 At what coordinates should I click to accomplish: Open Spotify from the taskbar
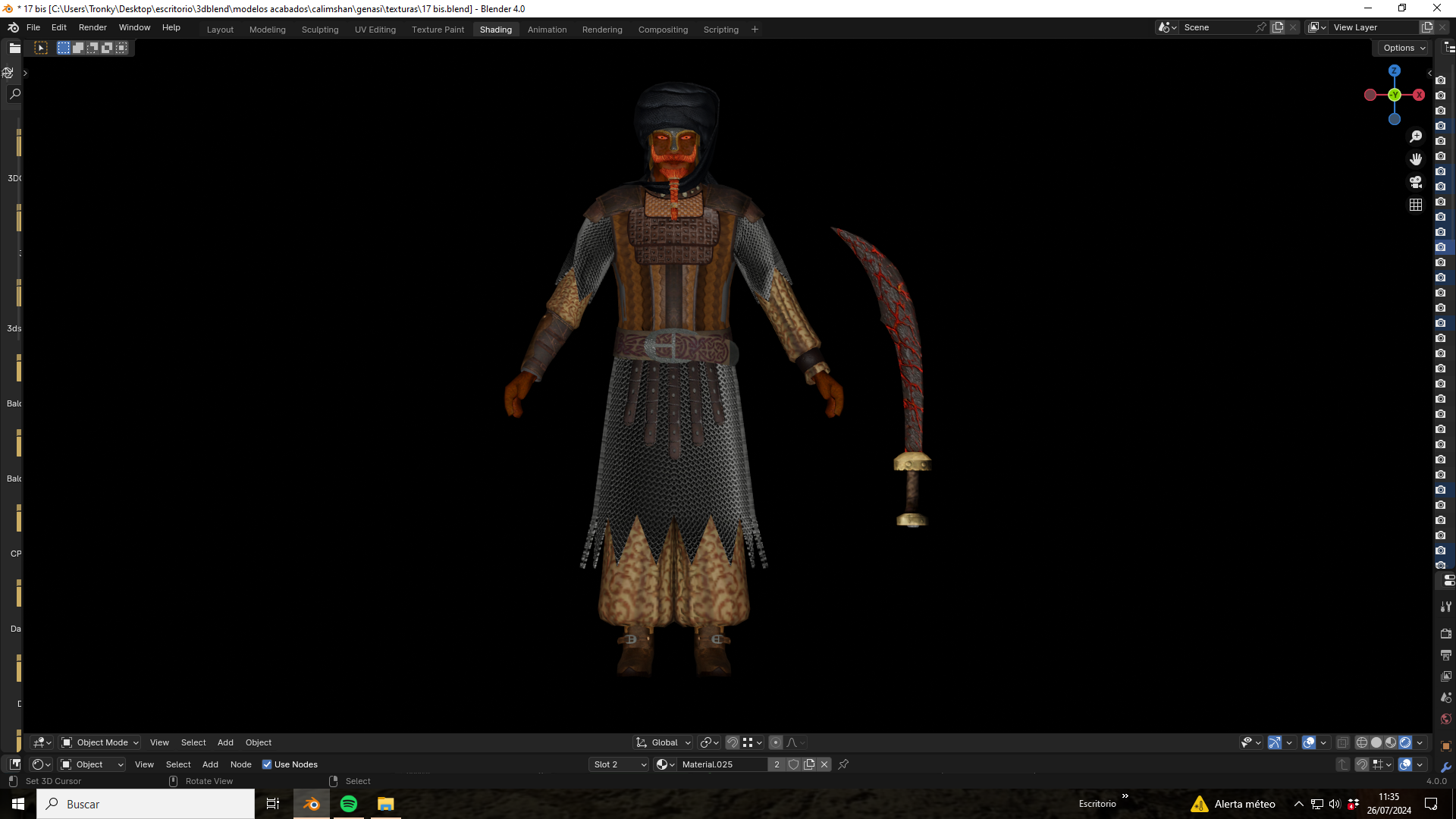349,804
